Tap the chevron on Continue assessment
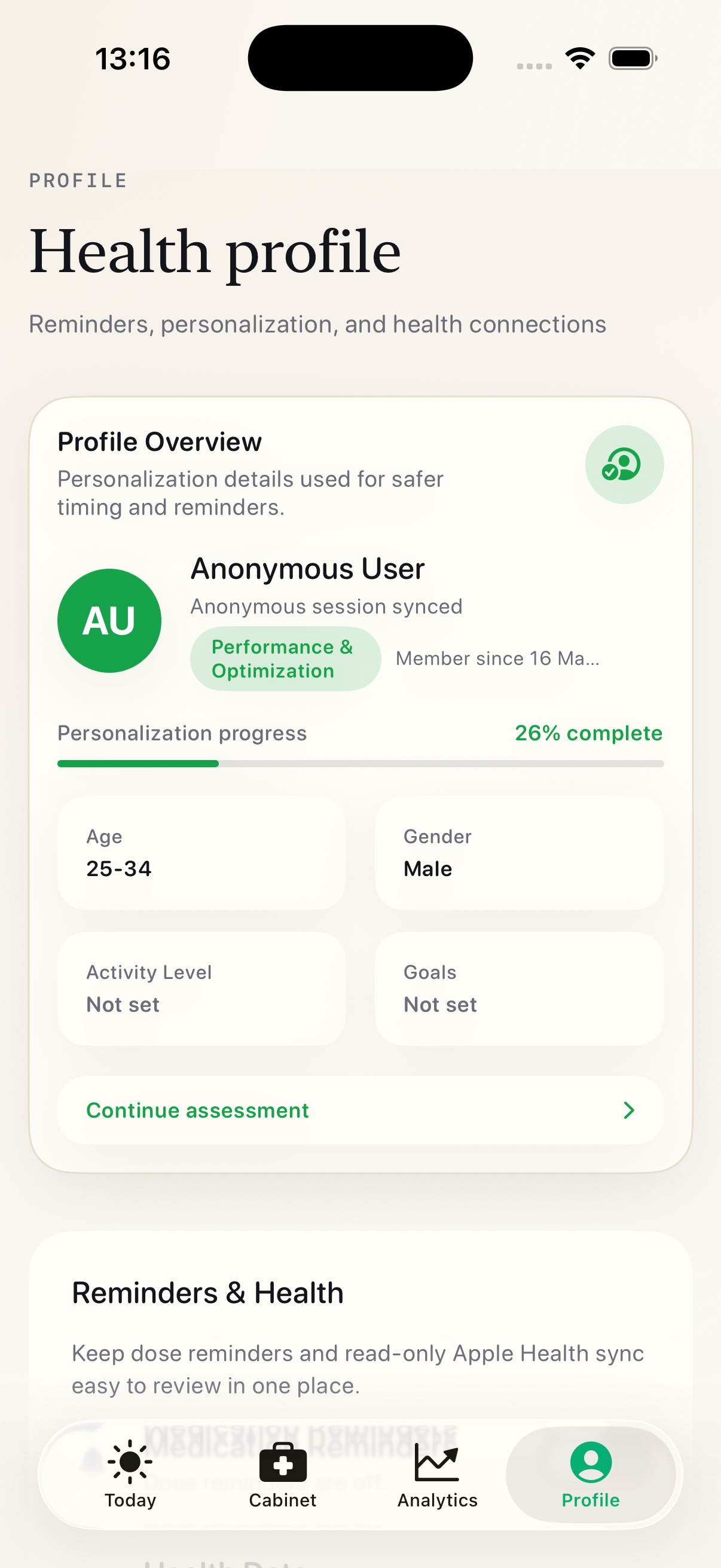721x1568 pixels. pos(629,1111)
